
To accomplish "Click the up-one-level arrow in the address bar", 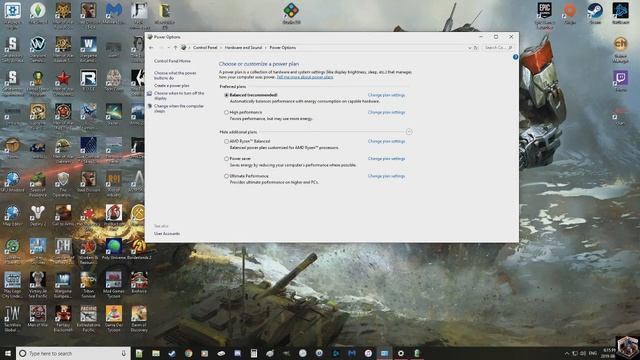I will [176, 48].
